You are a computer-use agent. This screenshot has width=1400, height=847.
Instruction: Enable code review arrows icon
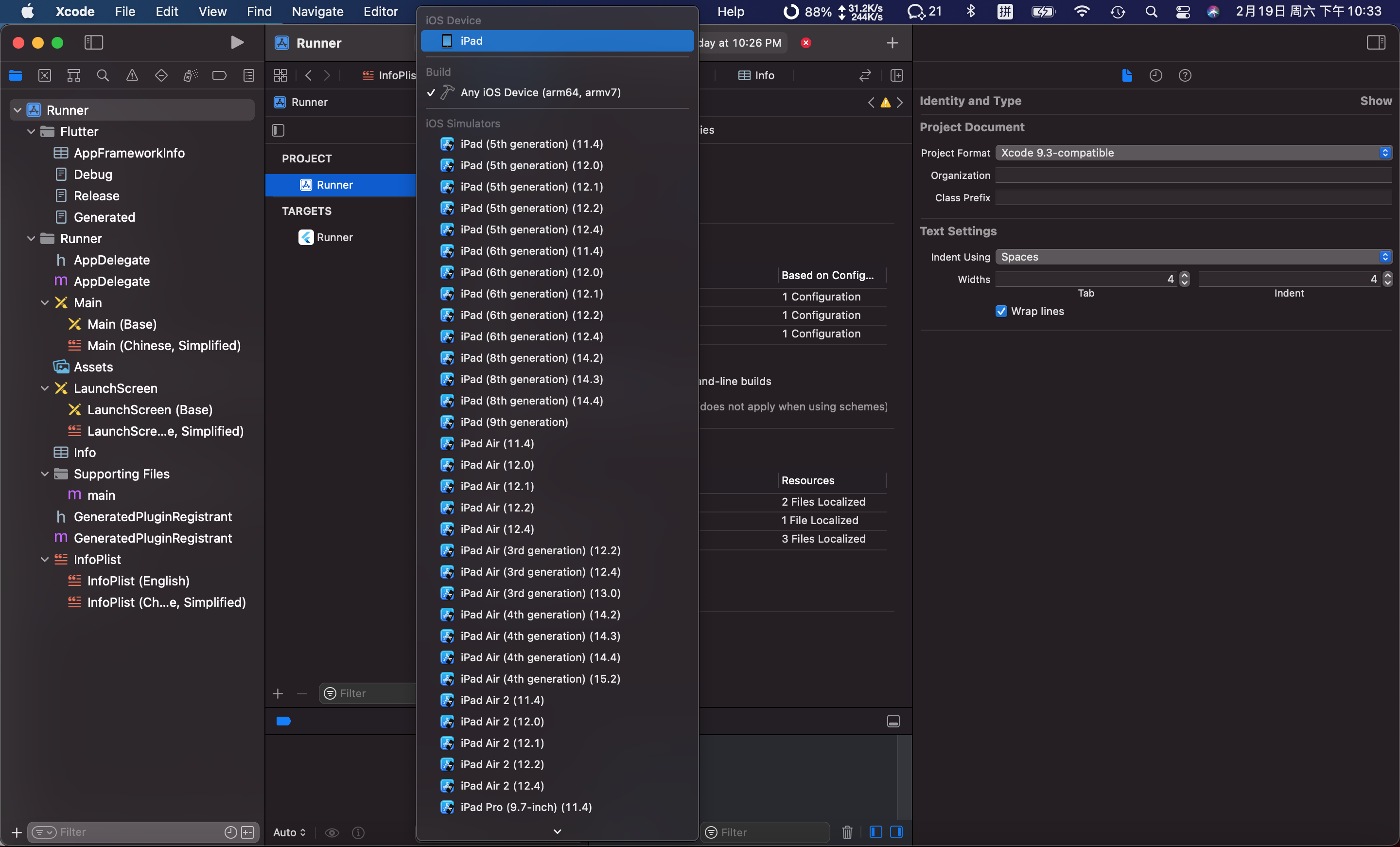click(x=865, y=75)
